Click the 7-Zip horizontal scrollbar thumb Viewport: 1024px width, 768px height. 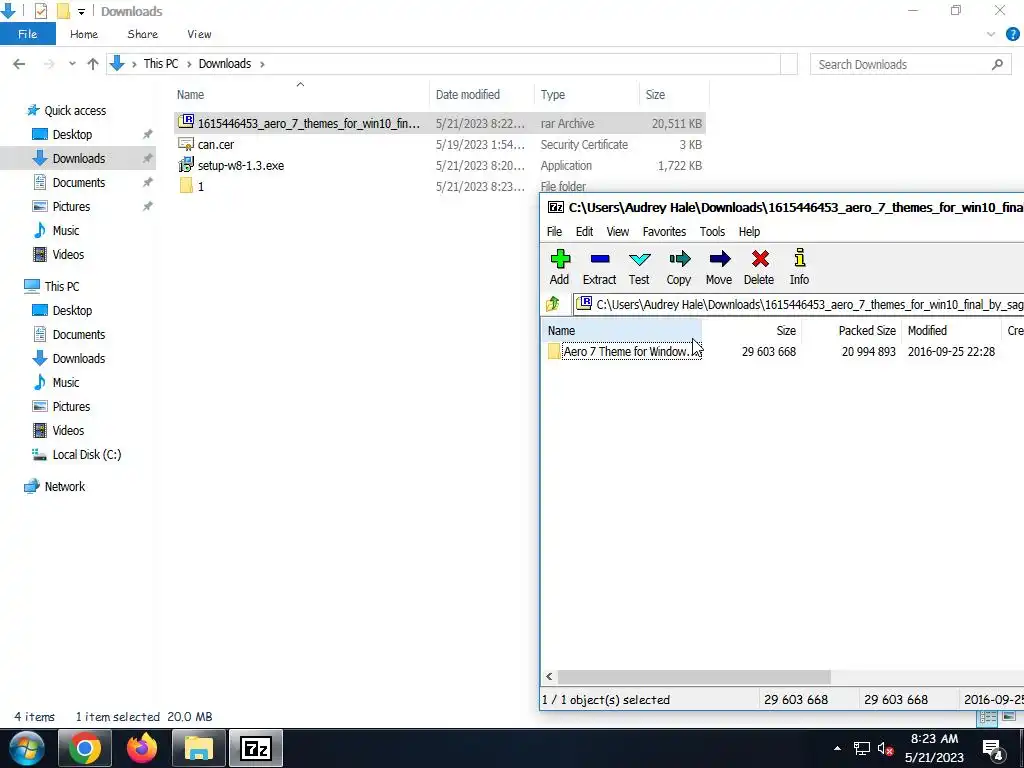694,677
